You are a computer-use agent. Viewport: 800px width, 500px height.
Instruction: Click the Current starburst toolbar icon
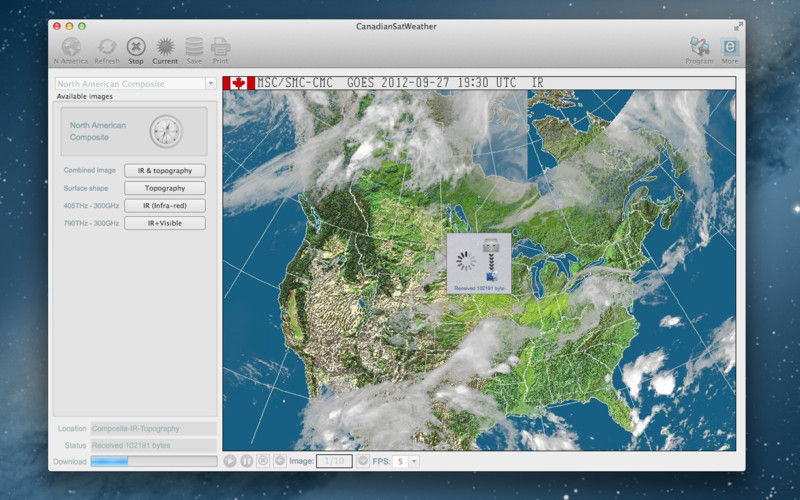(x=165, y=47)
